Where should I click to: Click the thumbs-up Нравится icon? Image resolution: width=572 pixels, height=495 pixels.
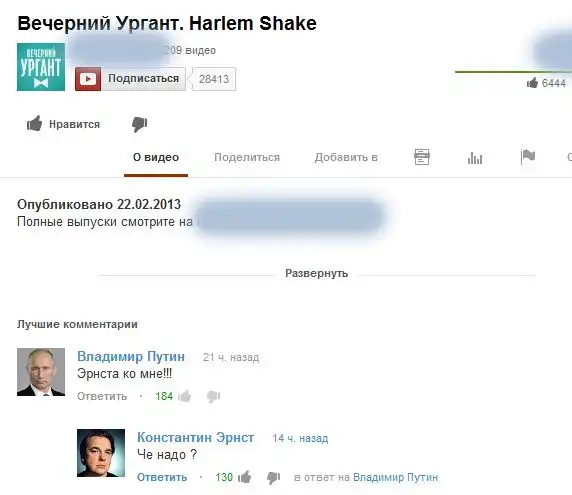pos(35,123)
